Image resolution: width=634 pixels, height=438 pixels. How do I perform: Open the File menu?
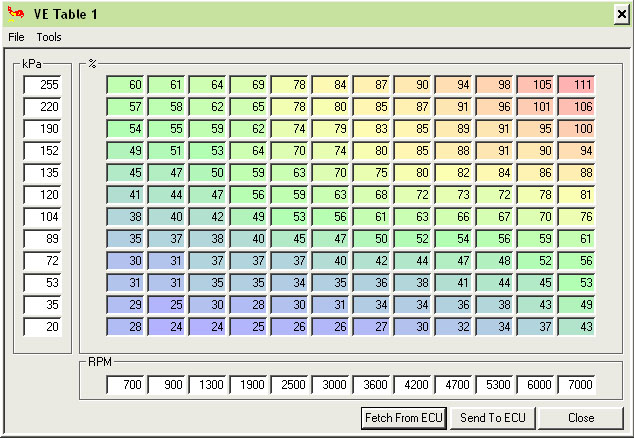point(16,37)
